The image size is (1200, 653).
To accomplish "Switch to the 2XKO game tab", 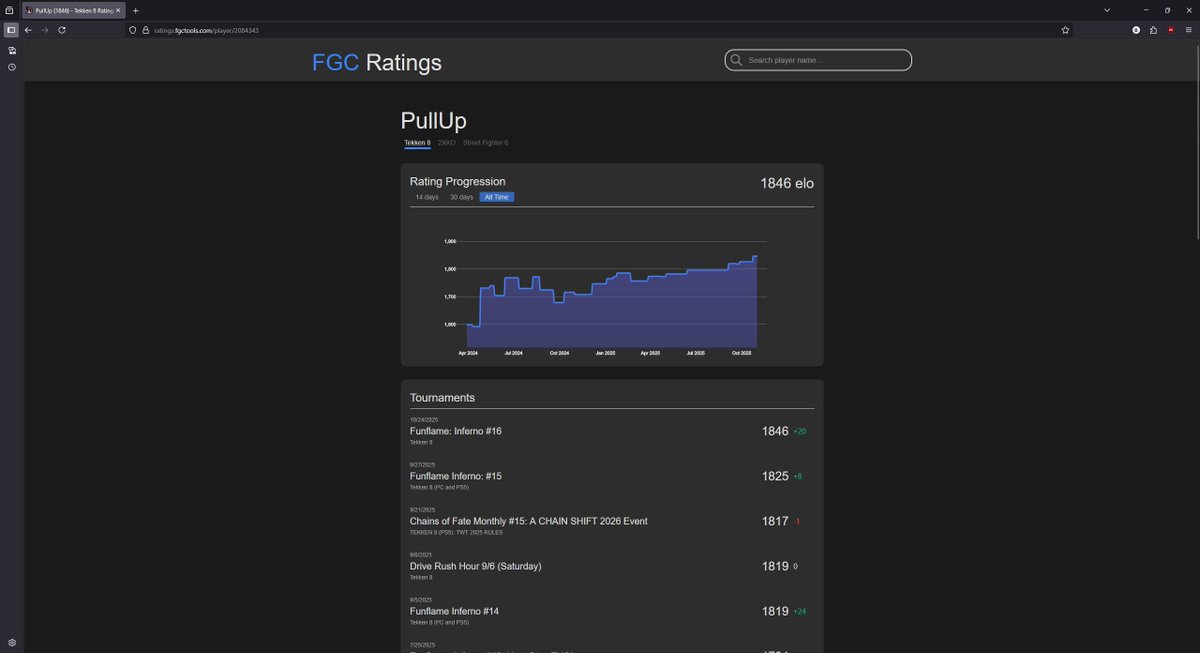I will tap(446, 143).
